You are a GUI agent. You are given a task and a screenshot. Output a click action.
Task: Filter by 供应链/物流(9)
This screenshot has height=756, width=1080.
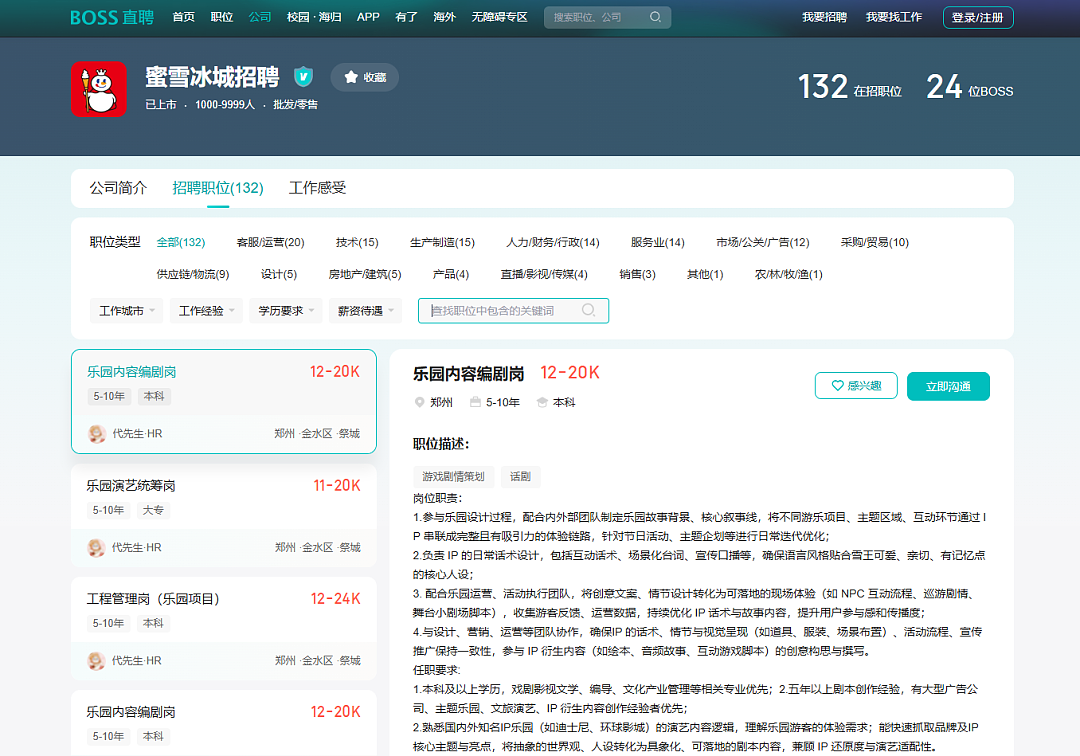point(193,274)
